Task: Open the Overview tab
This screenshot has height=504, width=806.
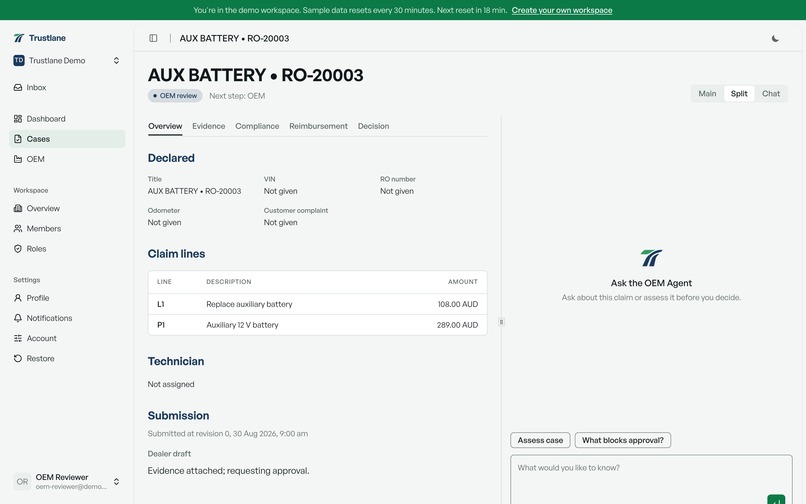Action: (x=165, y=126)
